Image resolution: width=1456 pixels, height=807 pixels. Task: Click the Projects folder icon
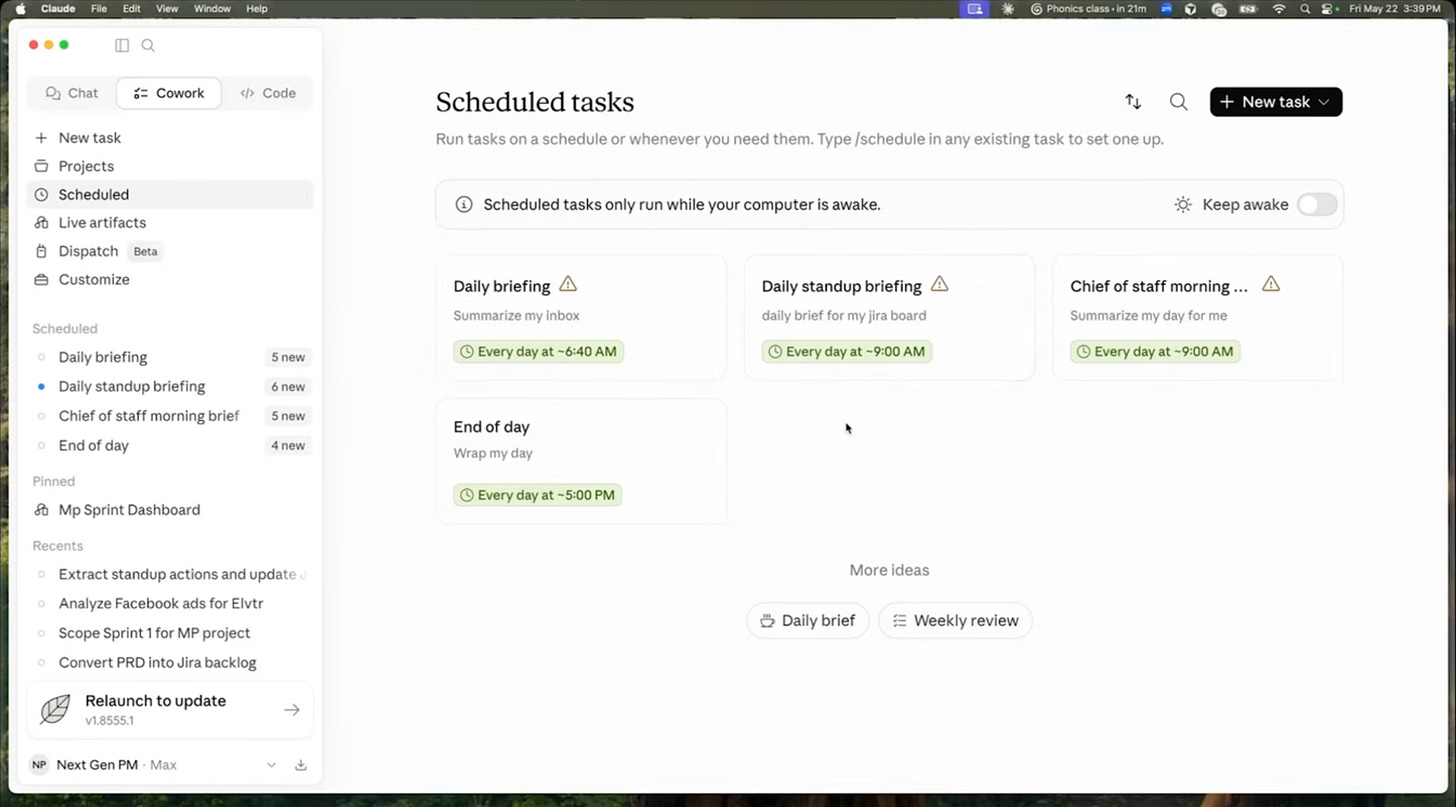41,166
